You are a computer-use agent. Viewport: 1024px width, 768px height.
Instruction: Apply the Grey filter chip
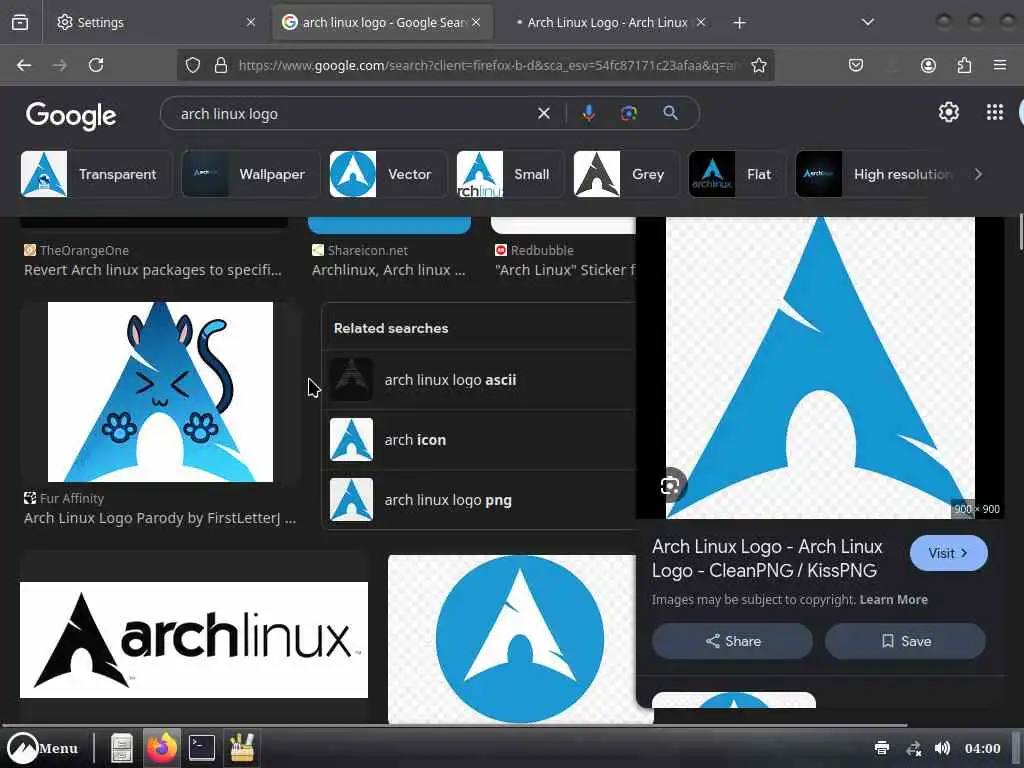[626, 174]
